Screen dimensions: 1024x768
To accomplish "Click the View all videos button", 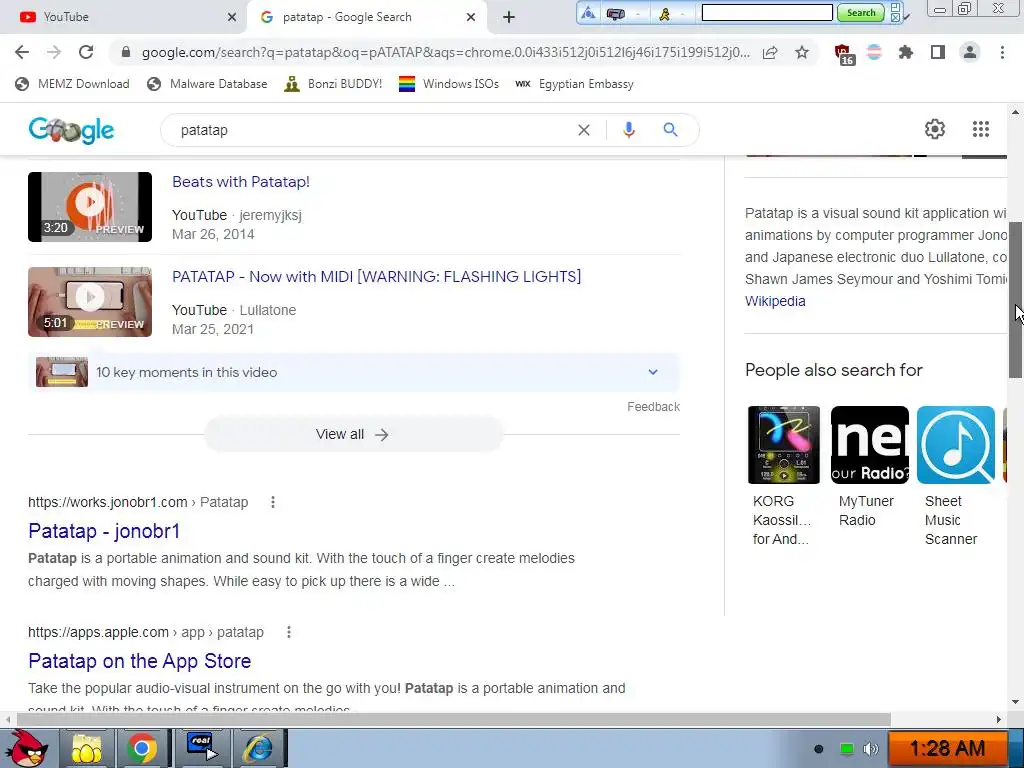I will 353,434.
